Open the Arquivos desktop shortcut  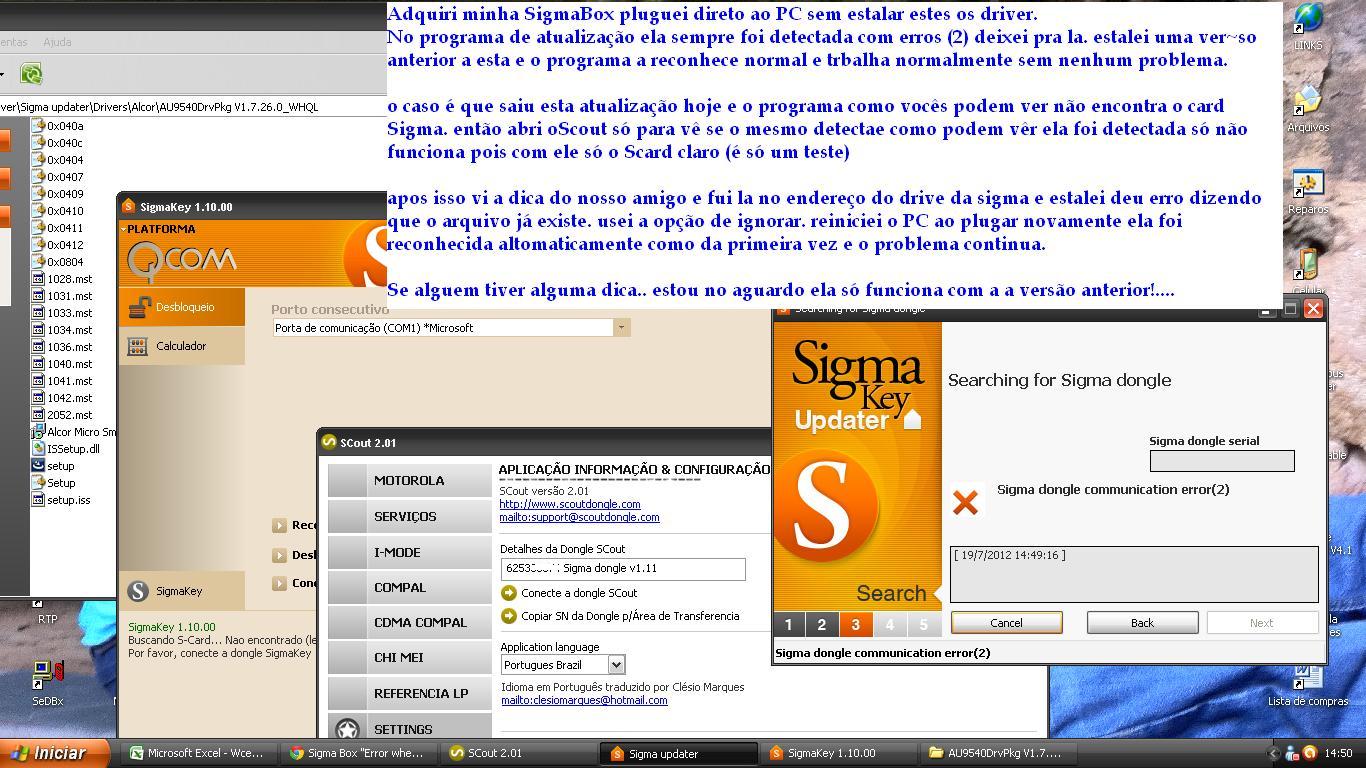[x=1307, y=109]
